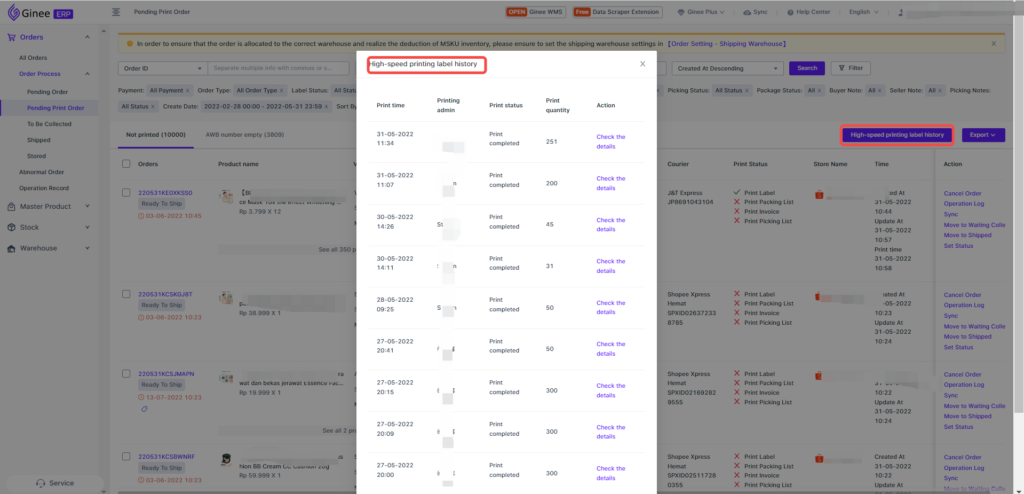
Task: Open the Created At Descending sort dropdown
Action: (x=728, y=68)
